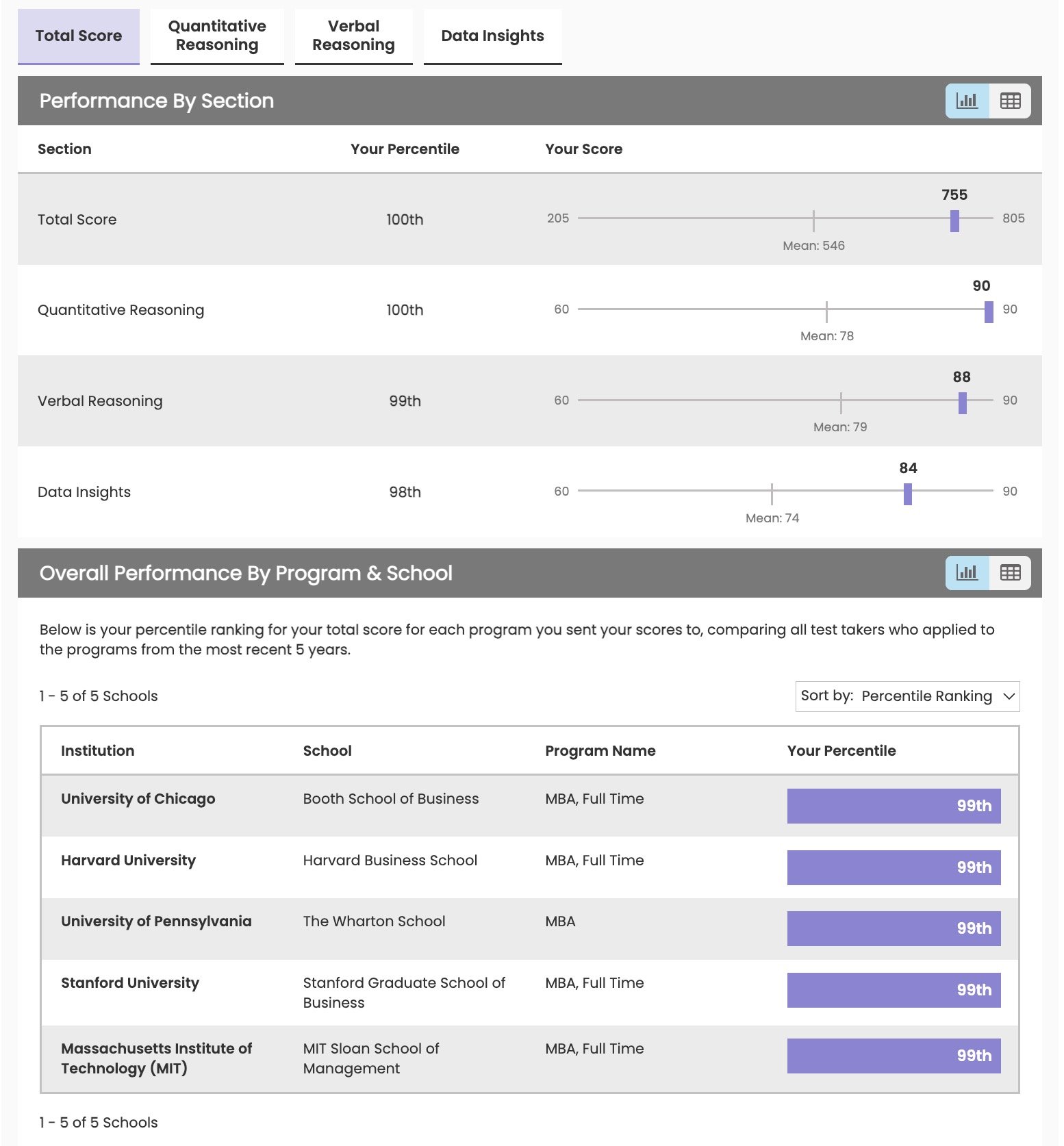Click the Verbal Reasoning score marker at 88

click(962, 403)
